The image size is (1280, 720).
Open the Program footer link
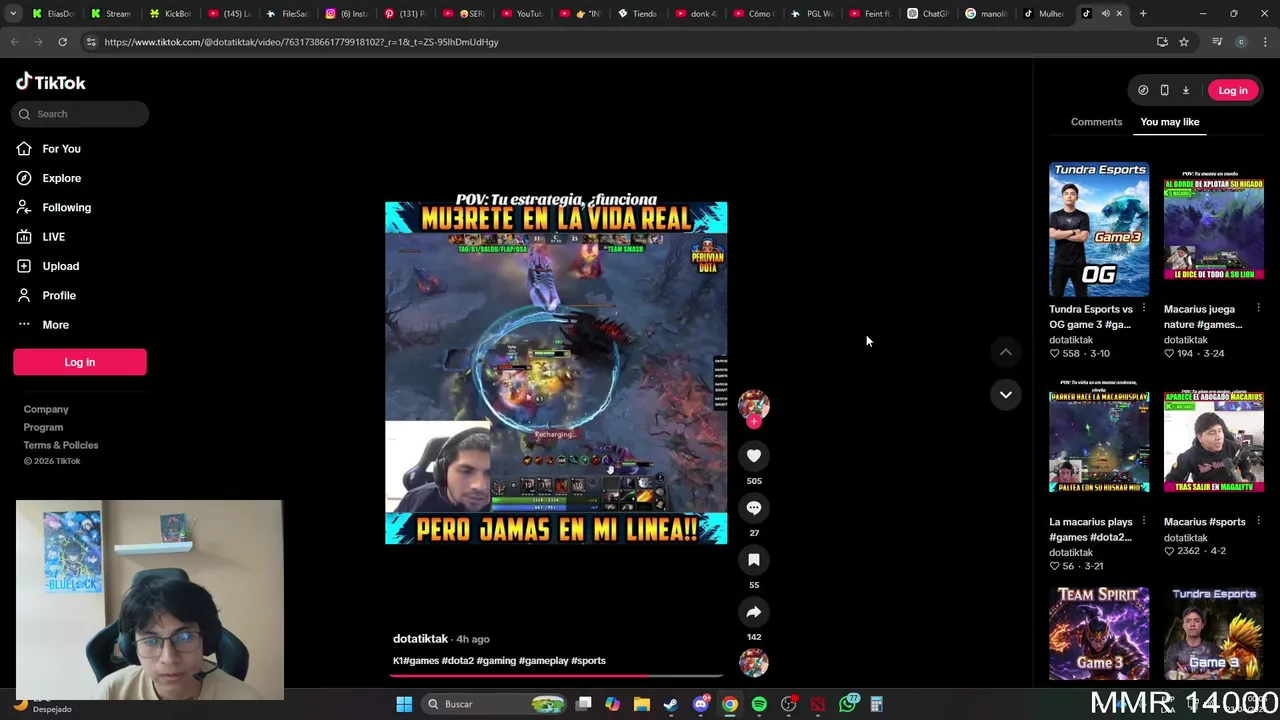43,427
